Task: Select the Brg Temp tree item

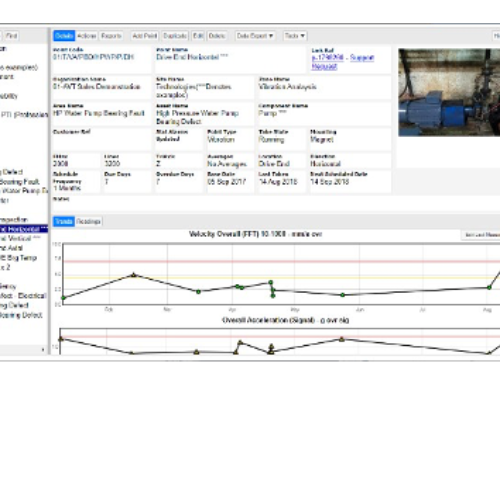Action: pyautogui.click(x=19, y=258)
